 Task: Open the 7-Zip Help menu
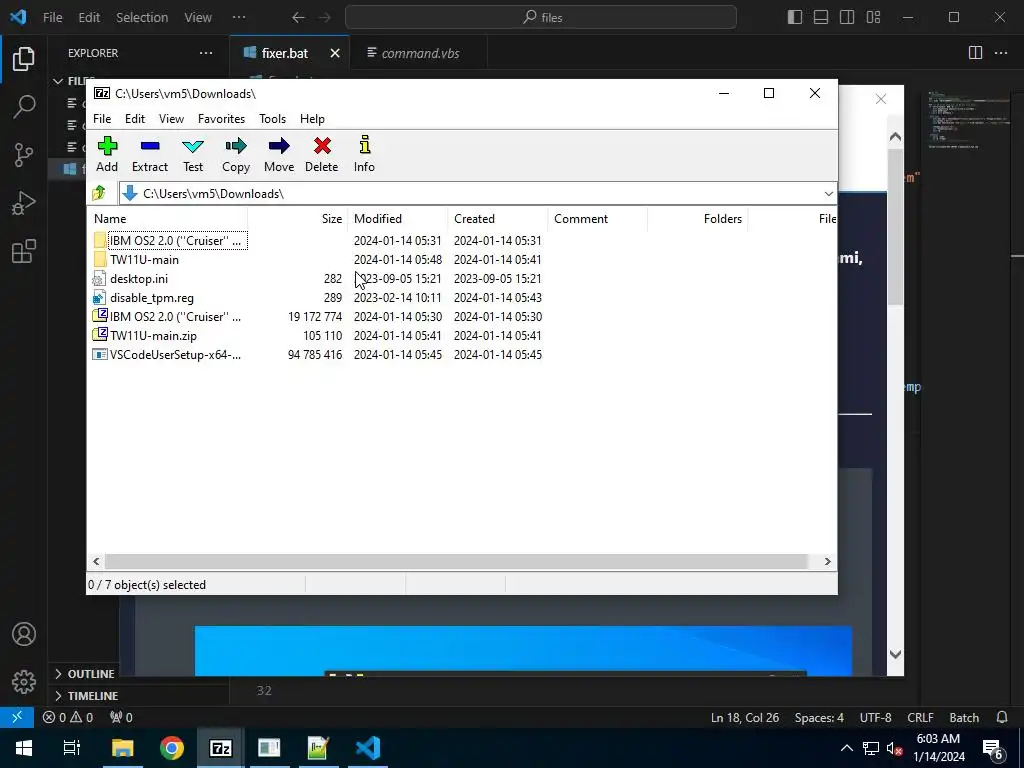[312, 119]
